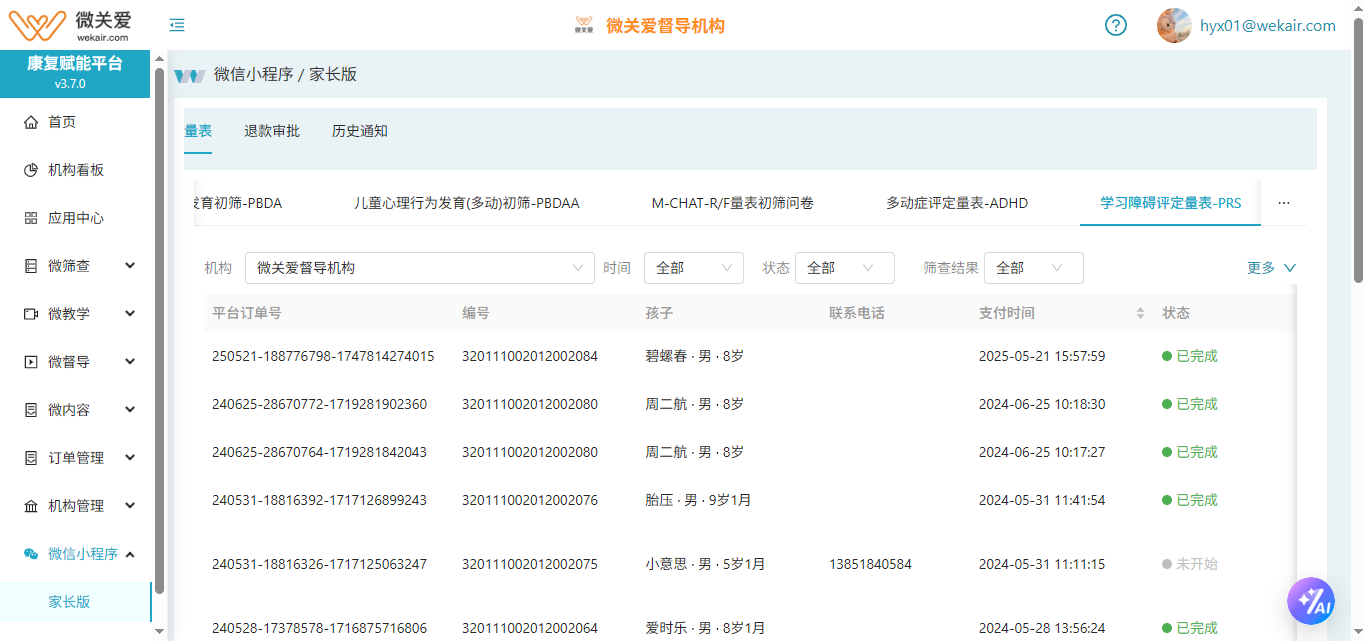
Task: Expand more filters with 更多
Action: click(1271, 268)
